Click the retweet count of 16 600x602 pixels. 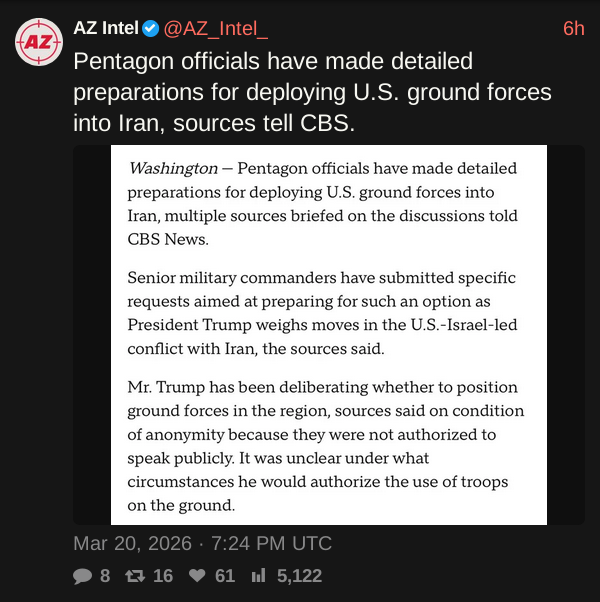tap(164, 576)
